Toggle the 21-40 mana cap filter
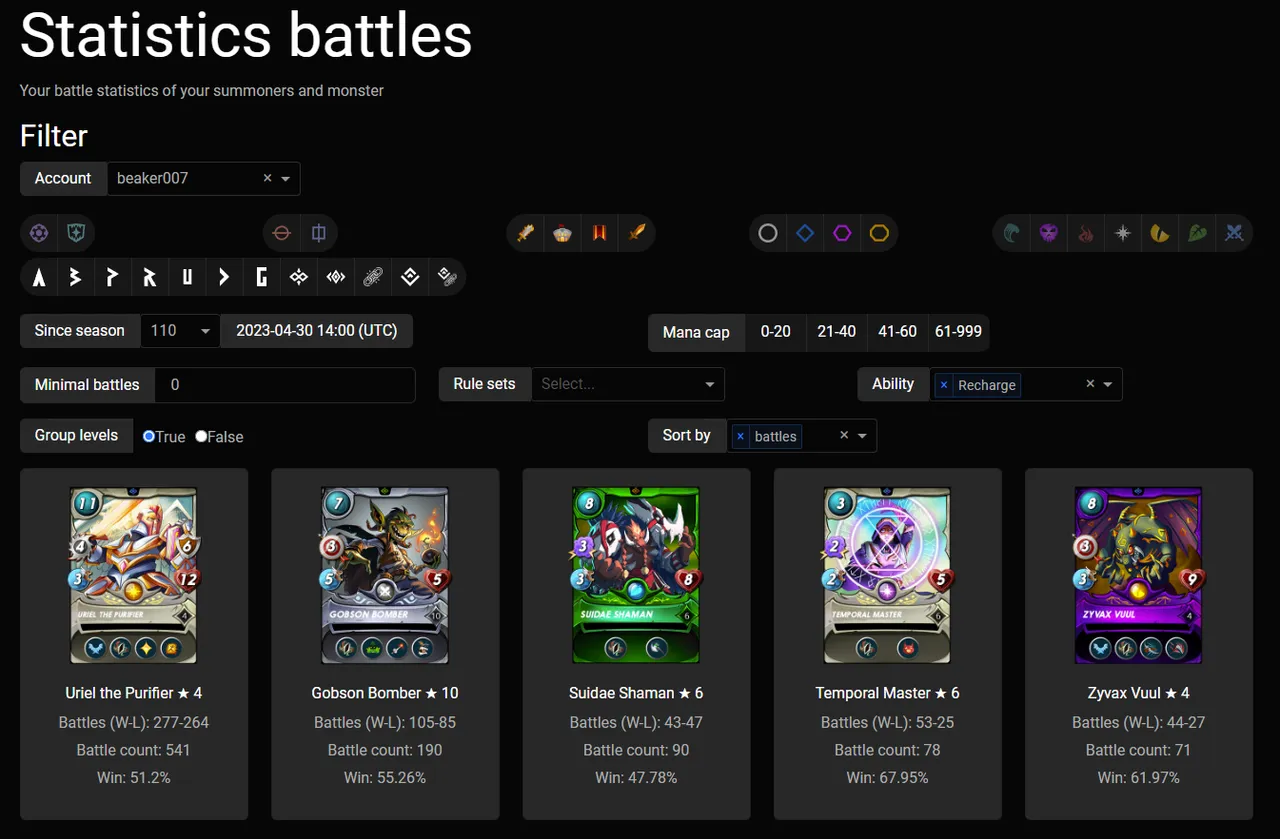 (x=837, y=332)
